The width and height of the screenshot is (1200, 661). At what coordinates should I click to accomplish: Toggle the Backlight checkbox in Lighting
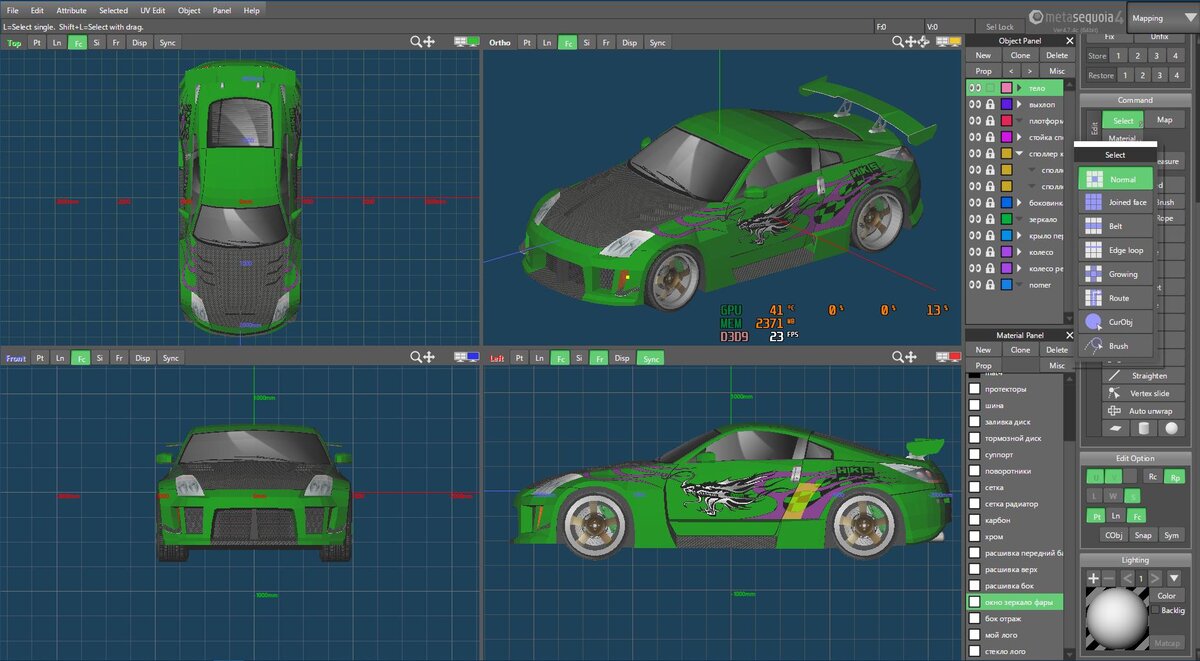1156,610
